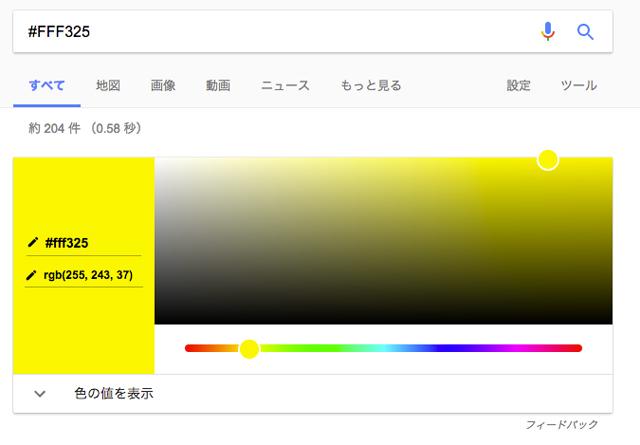Viewport: 640px width, 445px height.
Task: Click the pencil icon beside #fff325
Action: (x=33, y=242)
